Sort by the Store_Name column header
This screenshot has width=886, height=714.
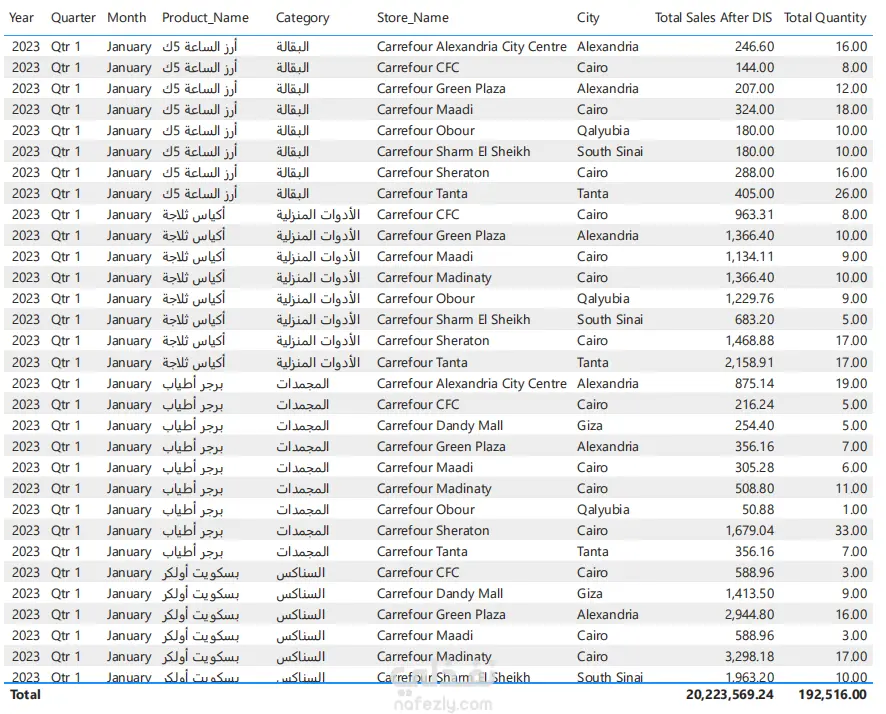(412, 18)
